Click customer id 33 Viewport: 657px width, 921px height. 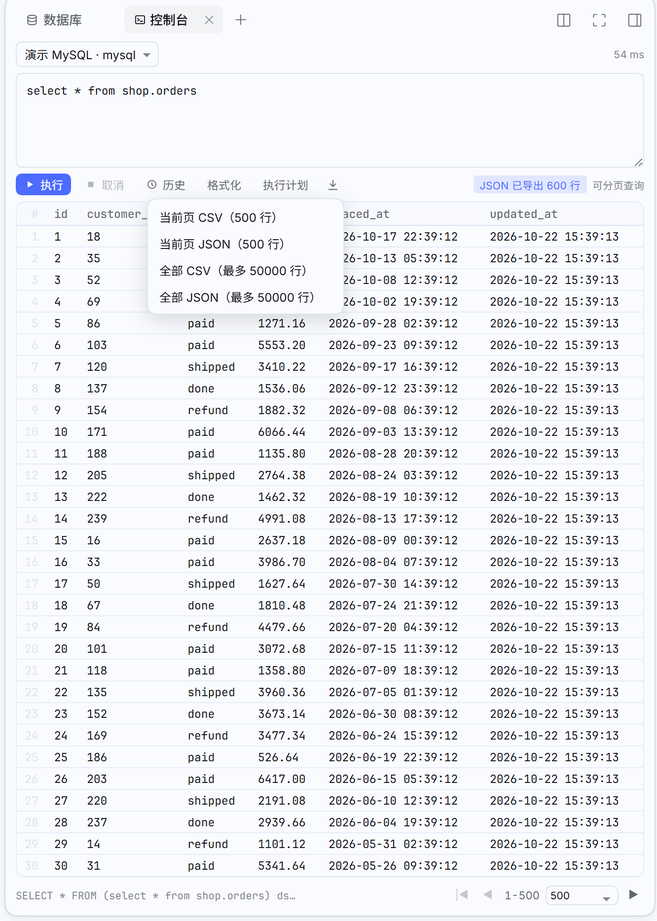93,563
